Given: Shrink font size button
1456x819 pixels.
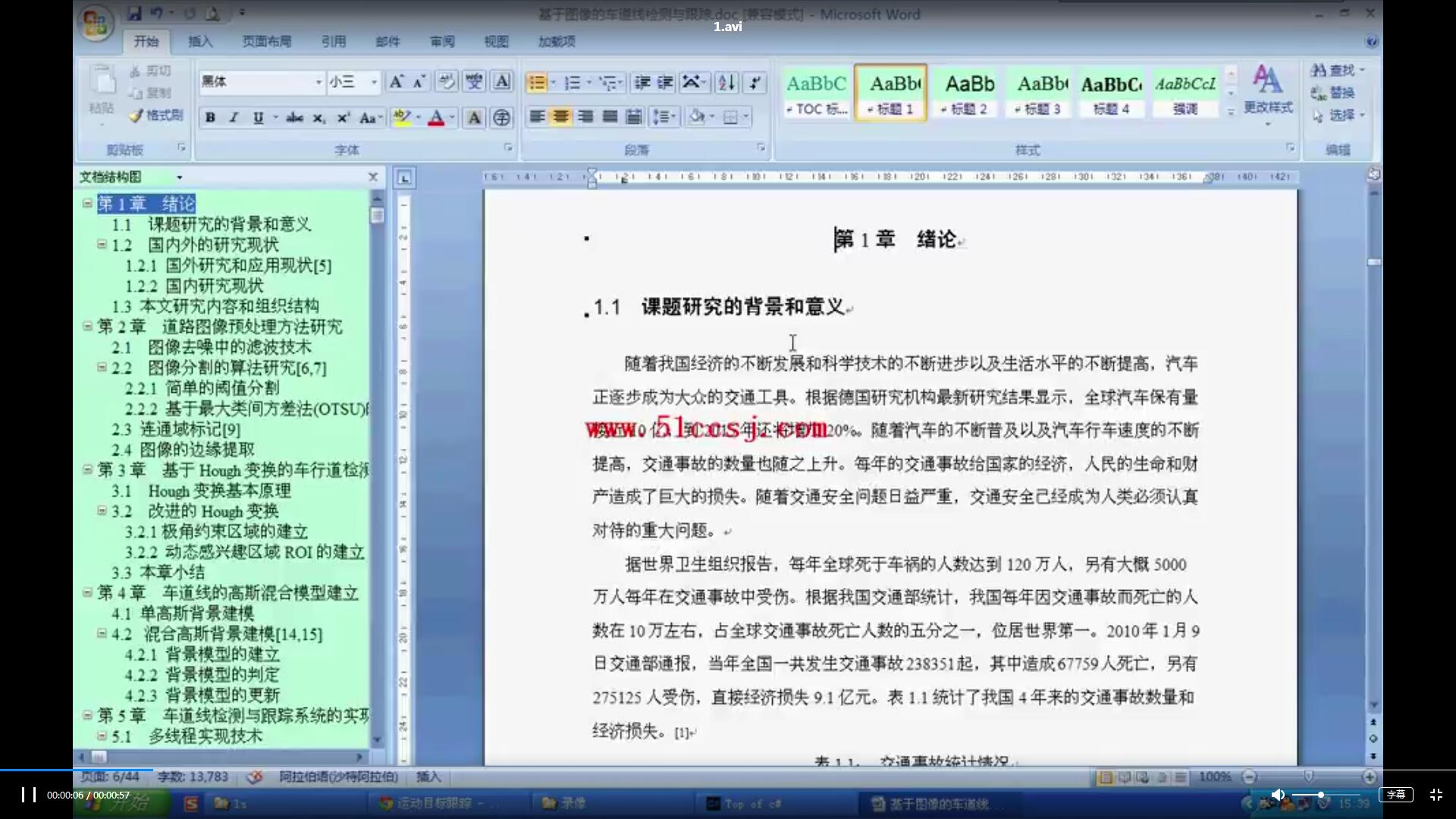Looking at the screenshot, I should coord(419,82).
